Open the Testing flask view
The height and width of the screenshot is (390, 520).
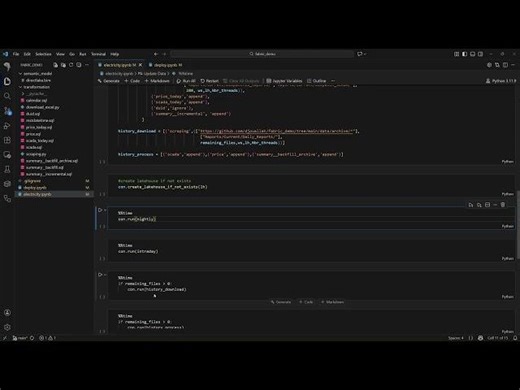(7, 169)
